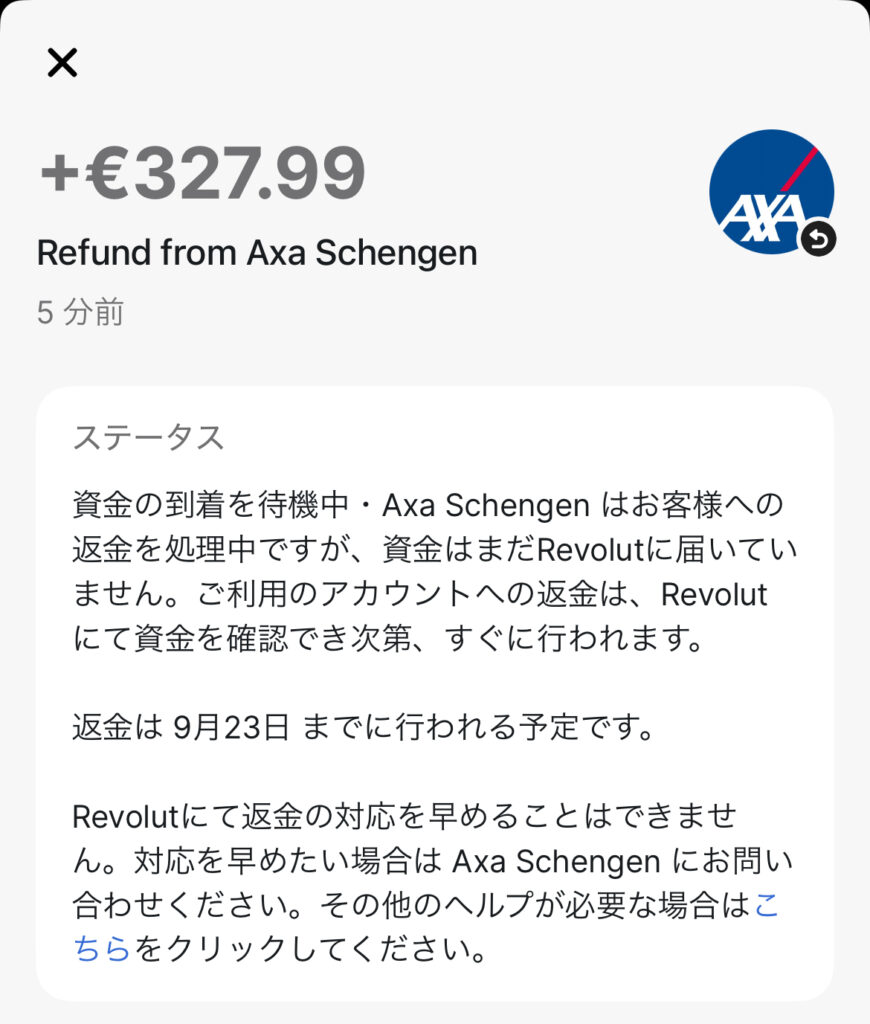
Task: Tap the 9月23日 expected refund date
Action: tap(231, 727)
